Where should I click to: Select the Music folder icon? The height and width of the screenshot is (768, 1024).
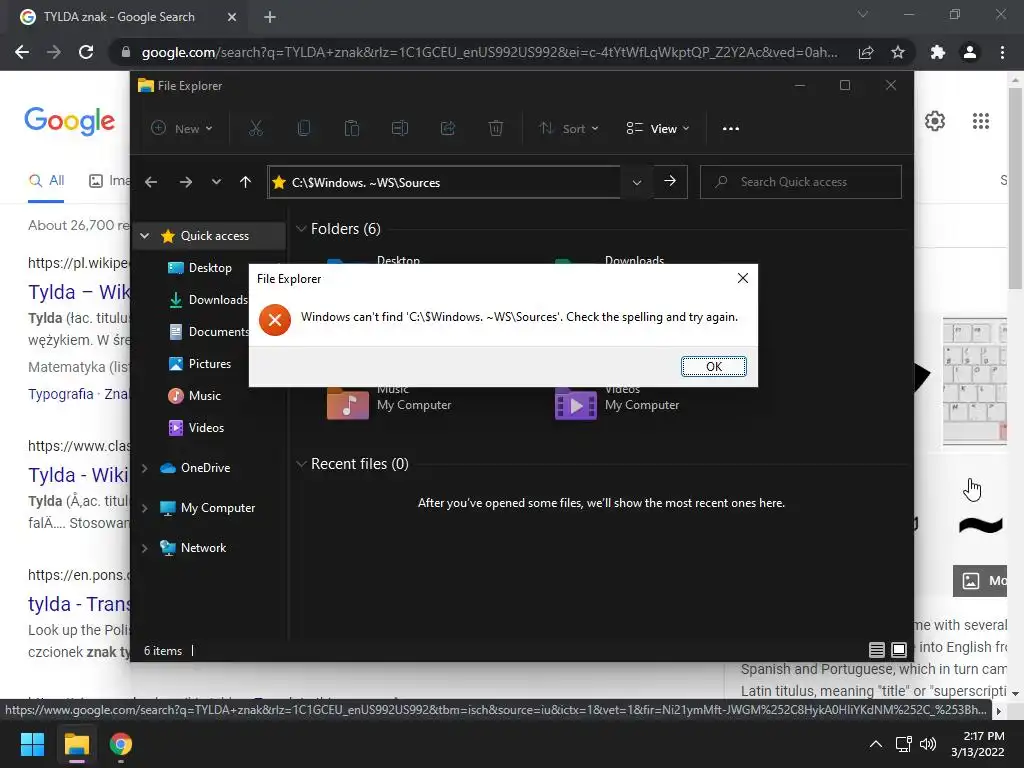[347, 404]
